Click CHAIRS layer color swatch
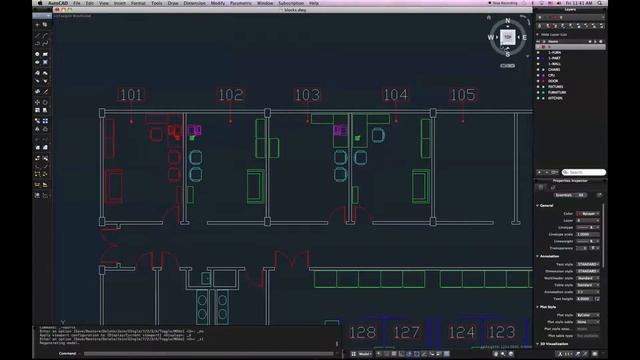The width and height of the screenshot is (640, 360). [543, 70]
